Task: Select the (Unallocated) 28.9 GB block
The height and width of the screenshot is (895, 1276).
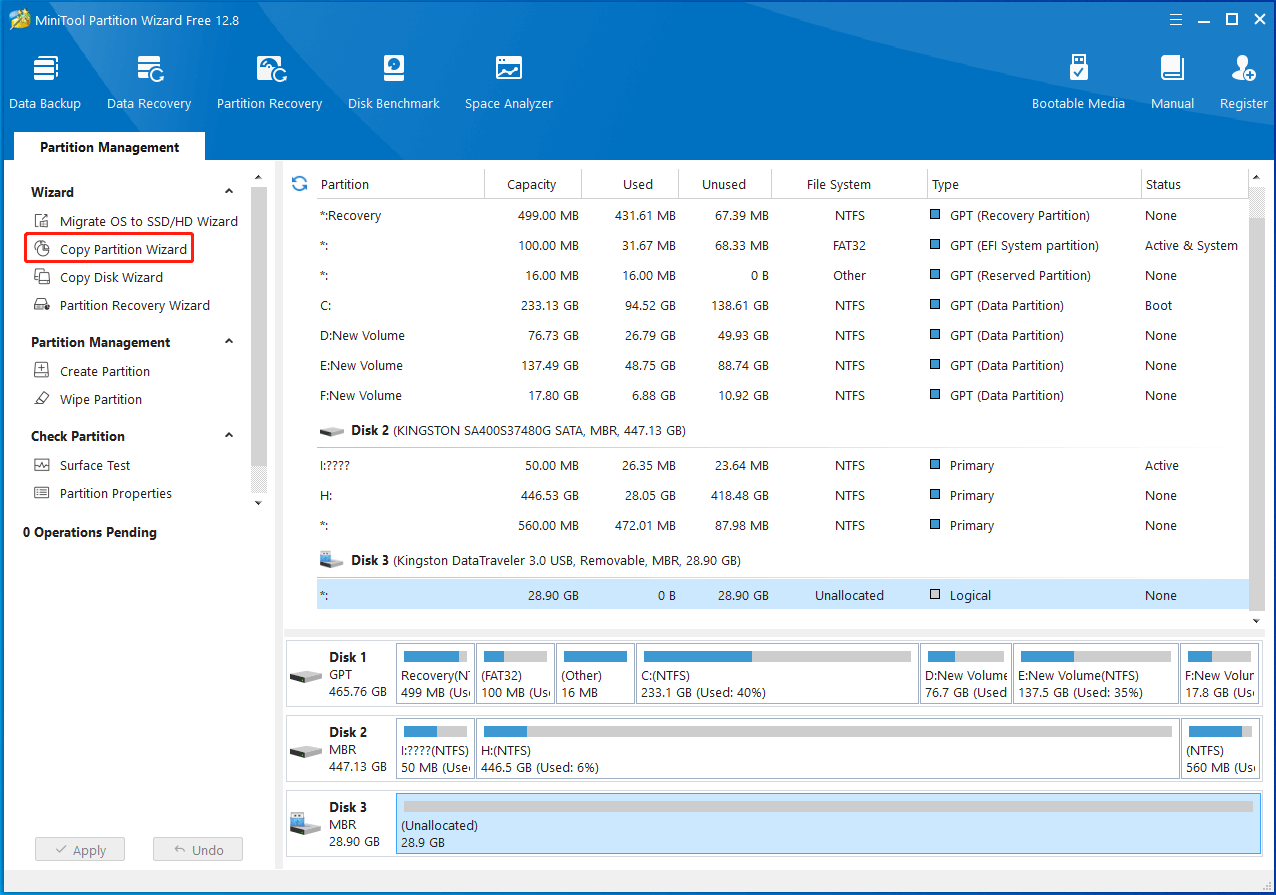Action: pos(828,824)
